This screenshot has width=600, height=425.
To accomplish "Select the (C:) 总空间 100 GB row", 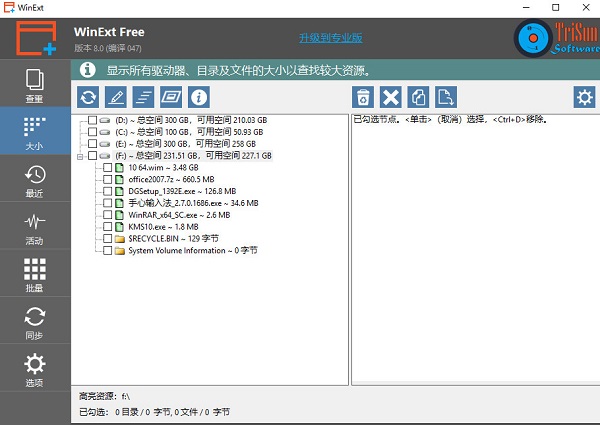I will [189, 132].
